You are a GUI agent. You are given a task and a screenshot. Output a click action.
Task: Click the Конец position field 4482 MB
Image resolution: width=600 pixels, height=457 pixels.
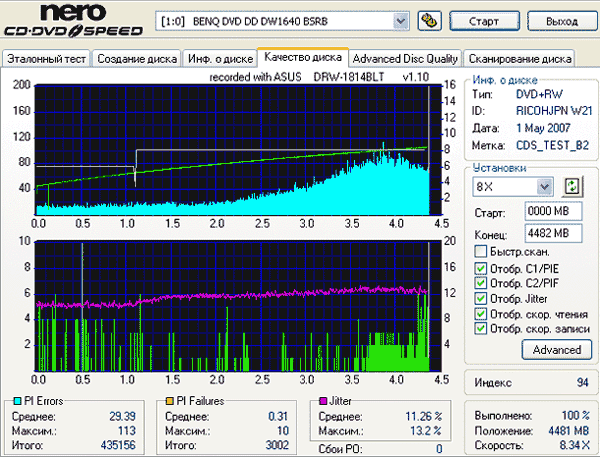click(x=553, y=233)
